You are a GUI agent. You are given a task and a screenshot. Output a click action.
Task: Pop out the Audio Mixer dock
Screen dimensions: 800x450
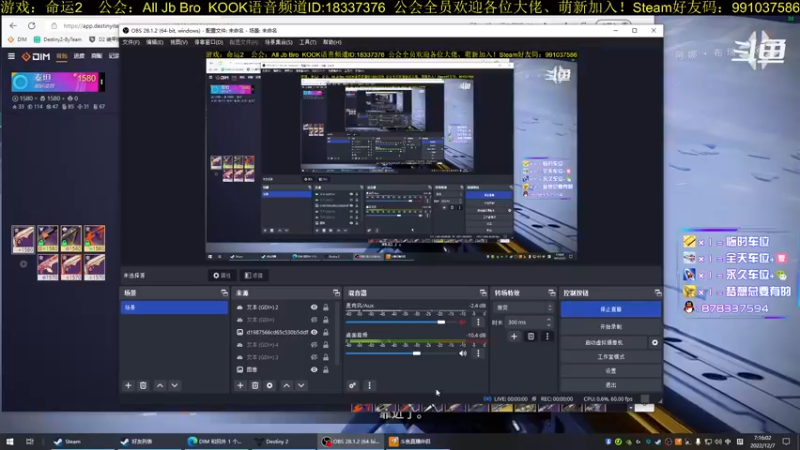483,293
